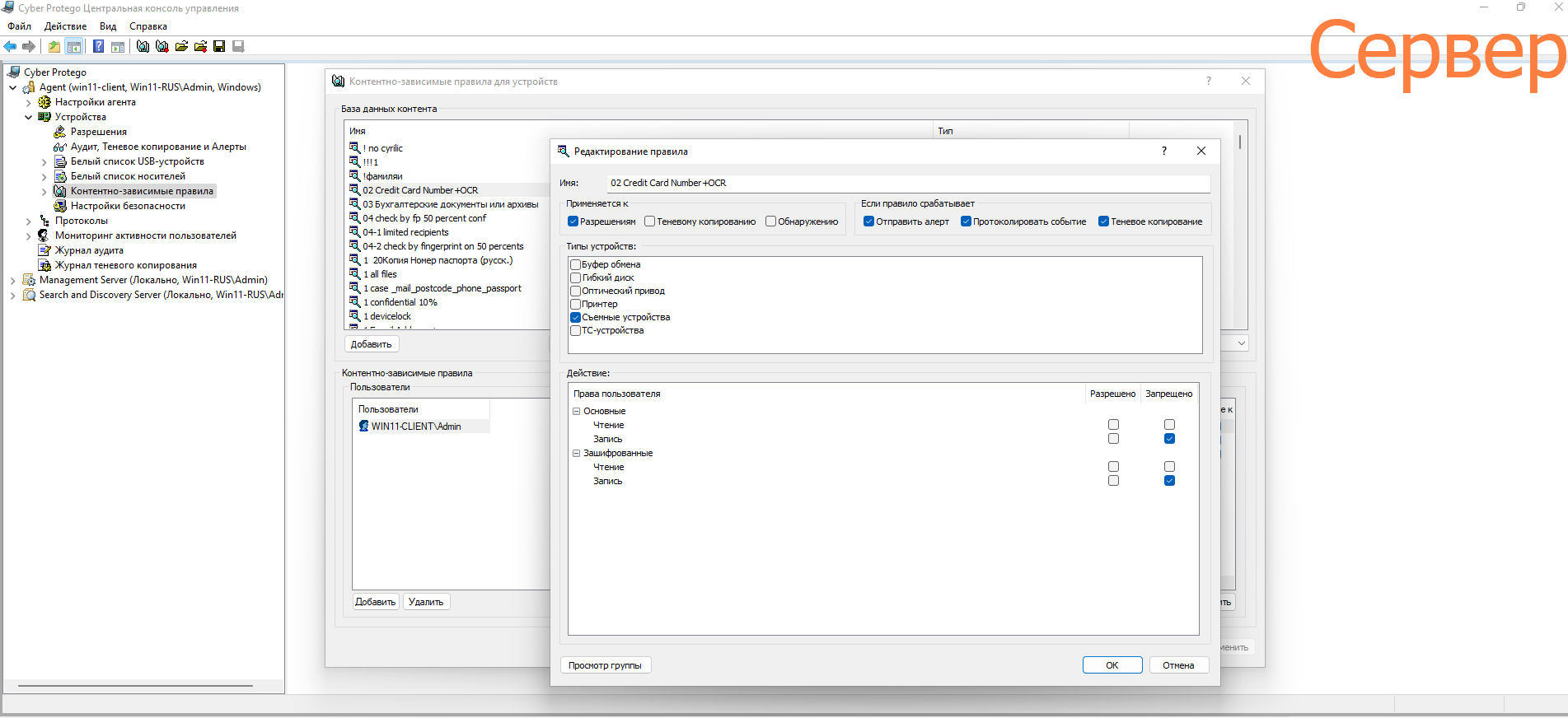Collapse the Зашифрованные rights group
Viewport: 1568px width, 718px height.
point(577,453)
